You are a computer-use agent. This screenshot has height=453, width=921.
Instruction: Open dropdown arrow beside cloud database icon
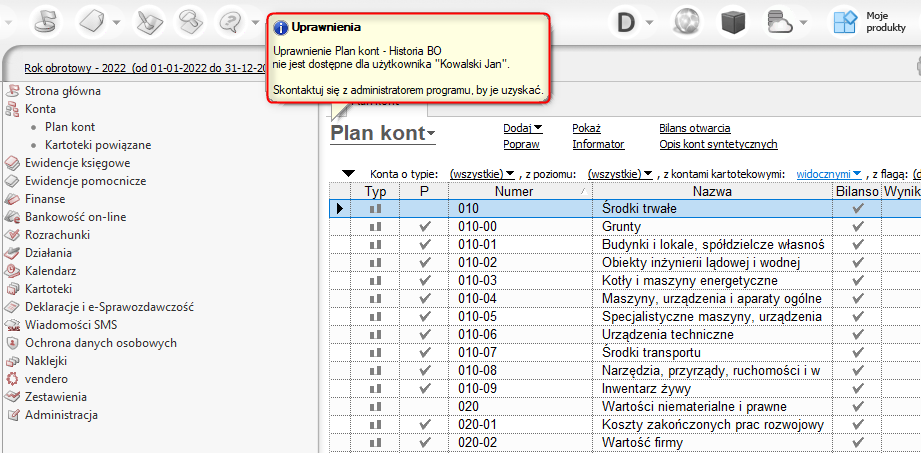[802, 23]
